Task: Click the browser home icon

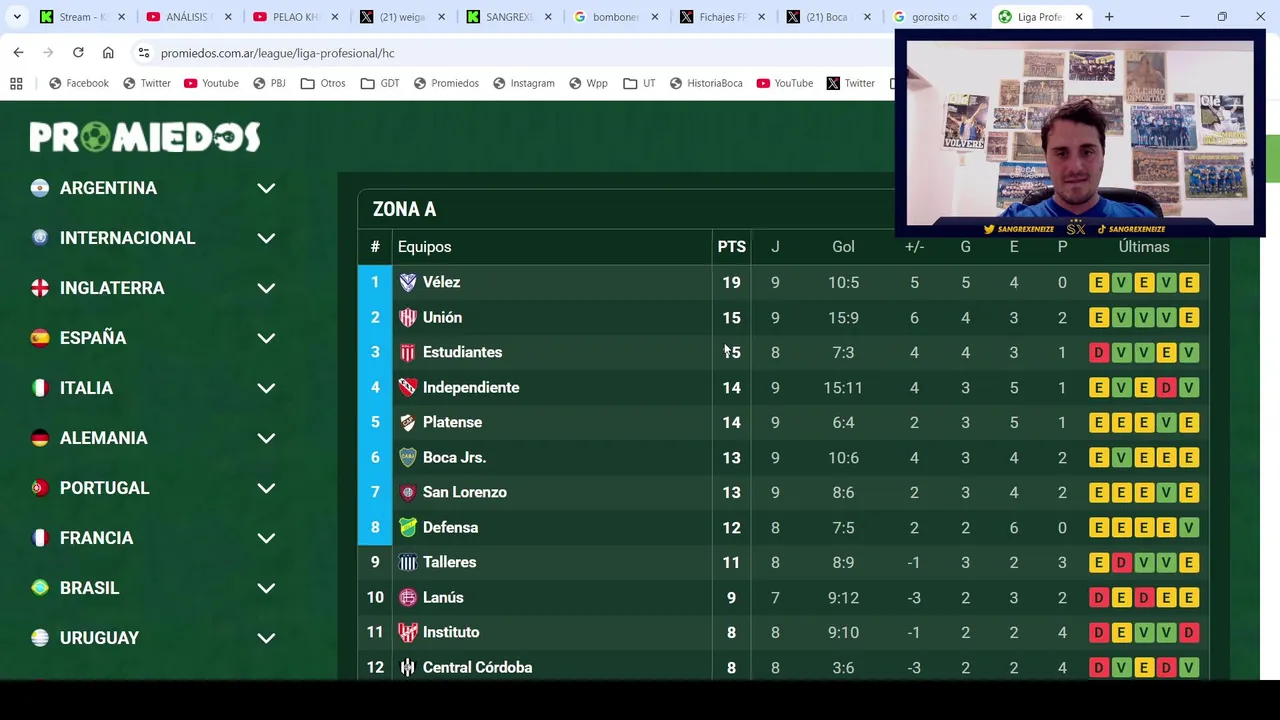Action: (108, 52)
